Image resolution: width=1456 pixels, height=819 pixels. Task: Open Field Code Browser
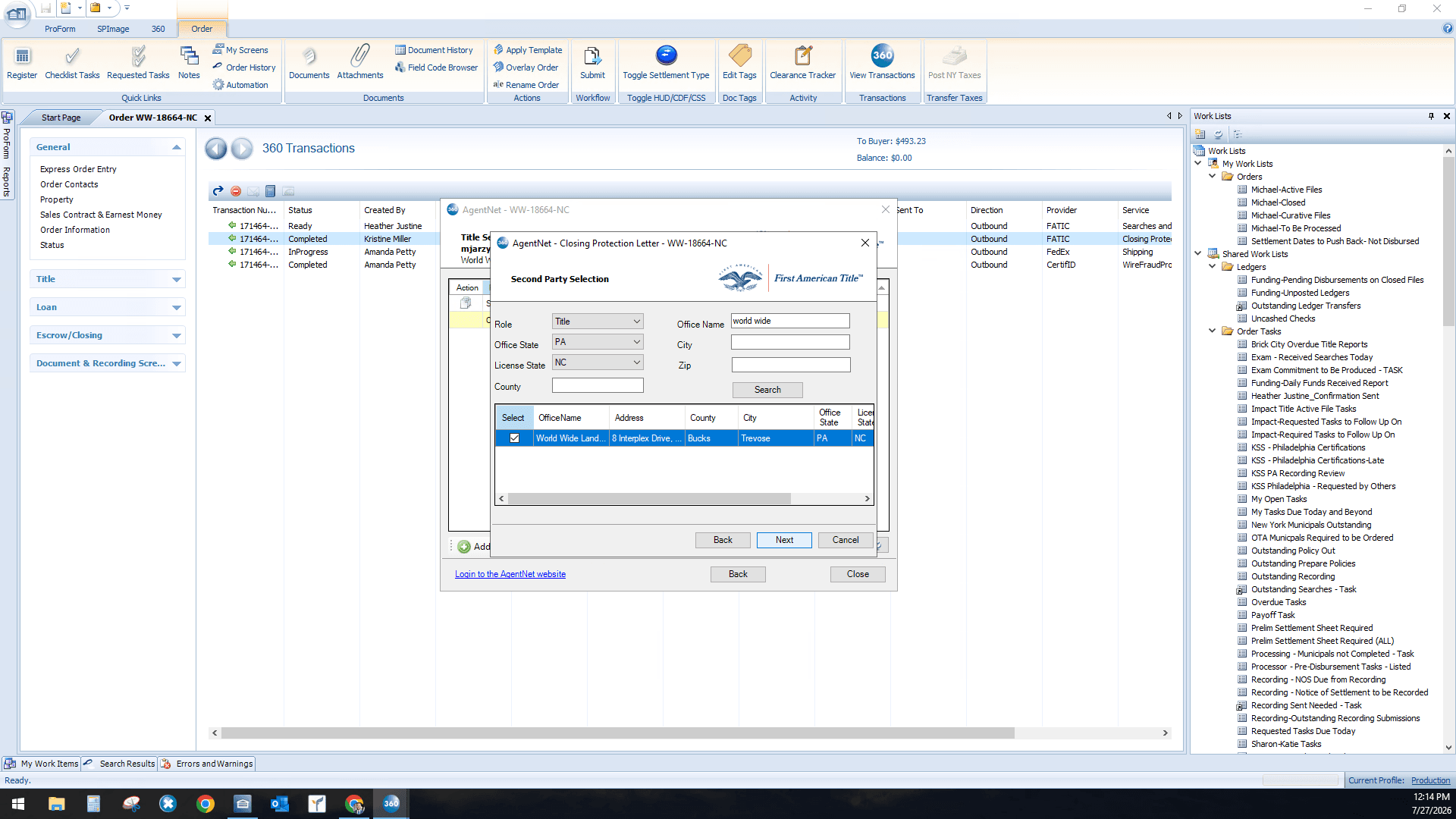[436, 67]
